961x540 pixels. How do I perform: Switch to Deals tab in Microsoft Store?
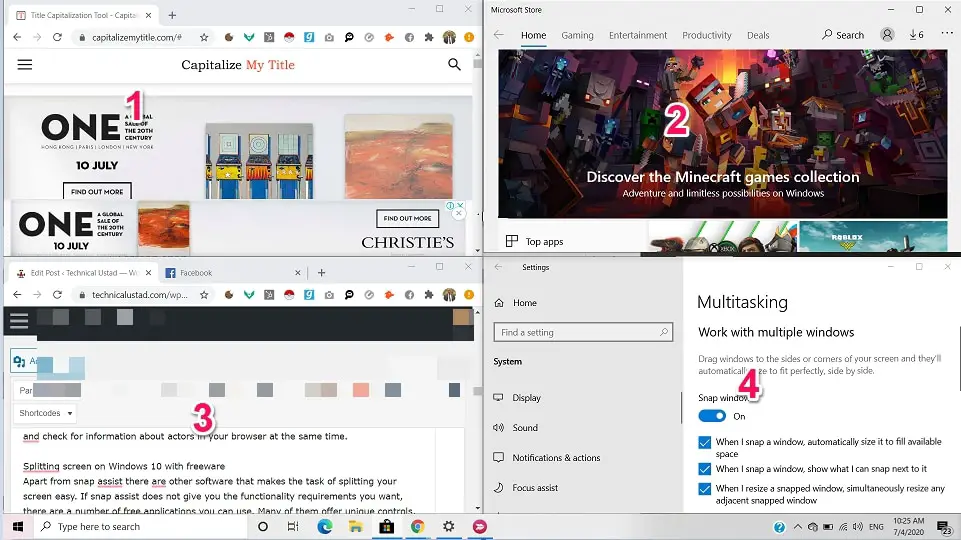(758, 35)
